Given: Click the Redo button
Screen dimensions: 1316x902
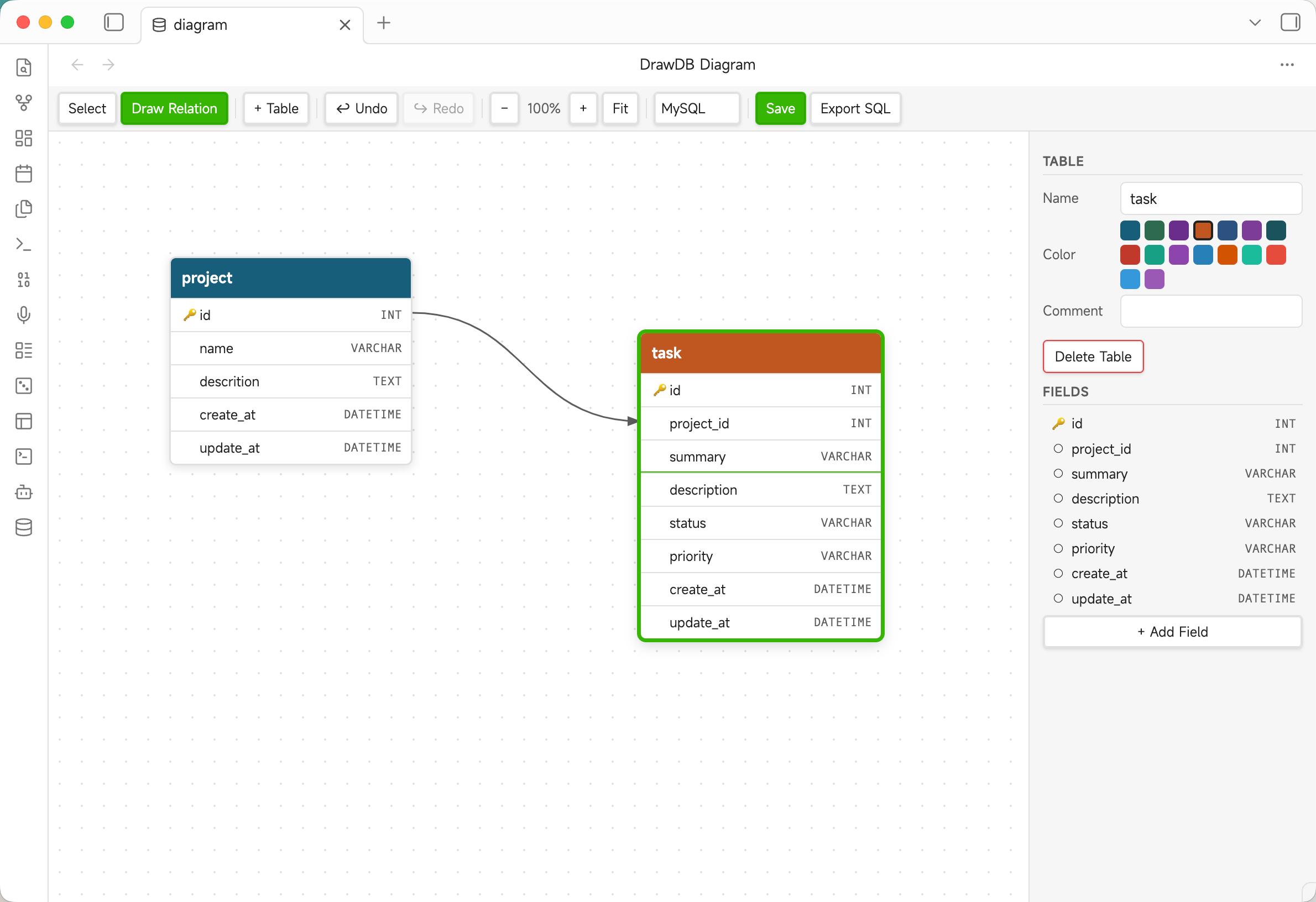Looking at the screenshot, I should 439,108.
